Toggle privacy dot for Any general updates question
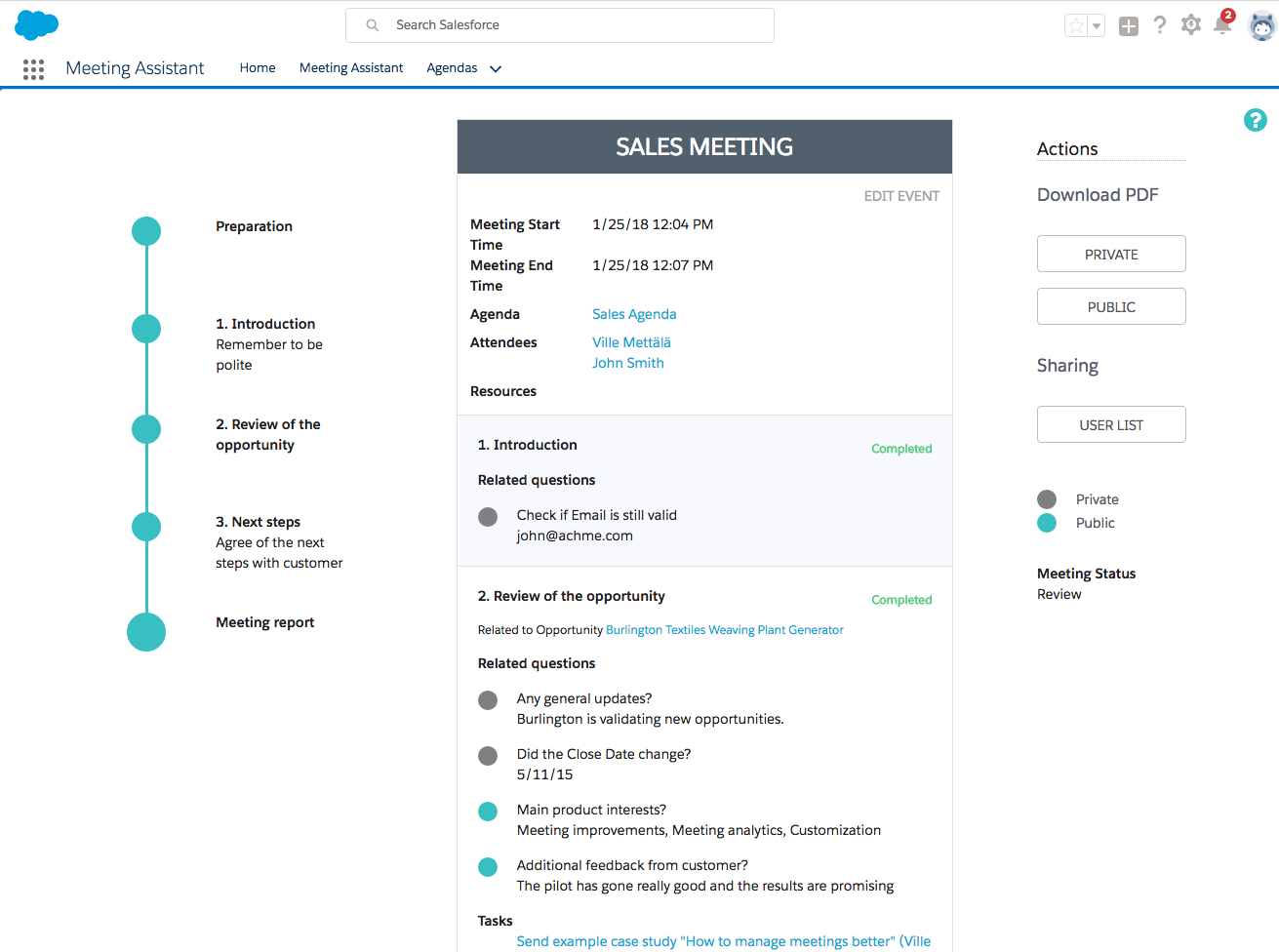The height and width of the screenshot is (952, 1279). click(488, 700)
